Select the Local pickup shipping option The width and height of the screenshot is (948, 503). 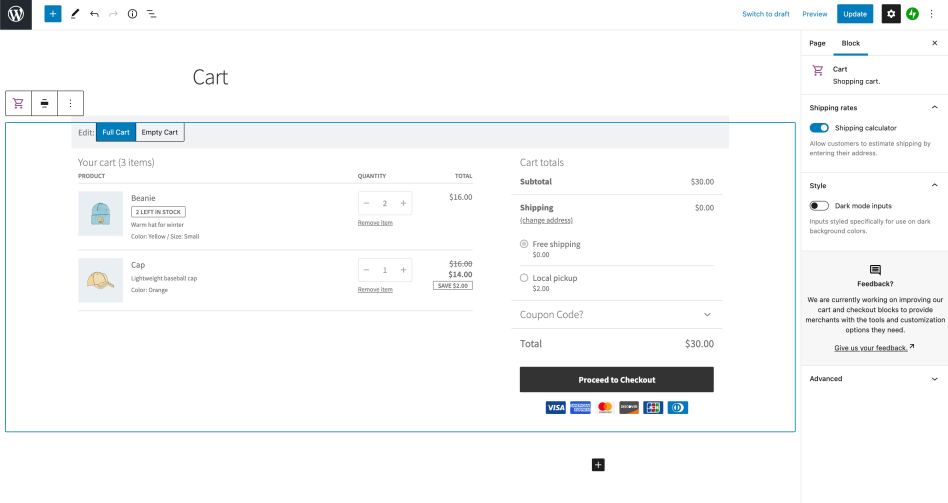coord(525,278)
